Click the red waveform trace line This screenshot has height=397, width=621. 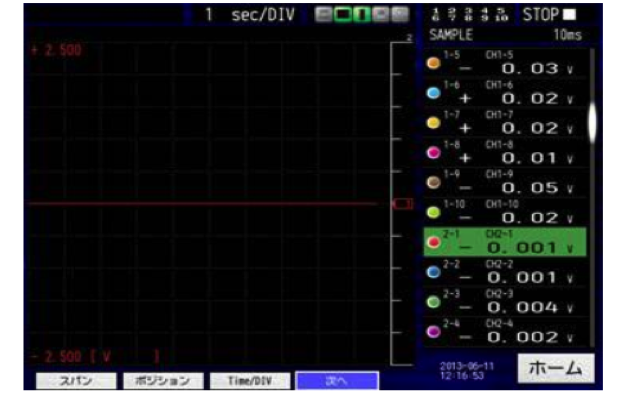[x=203, y=204]
